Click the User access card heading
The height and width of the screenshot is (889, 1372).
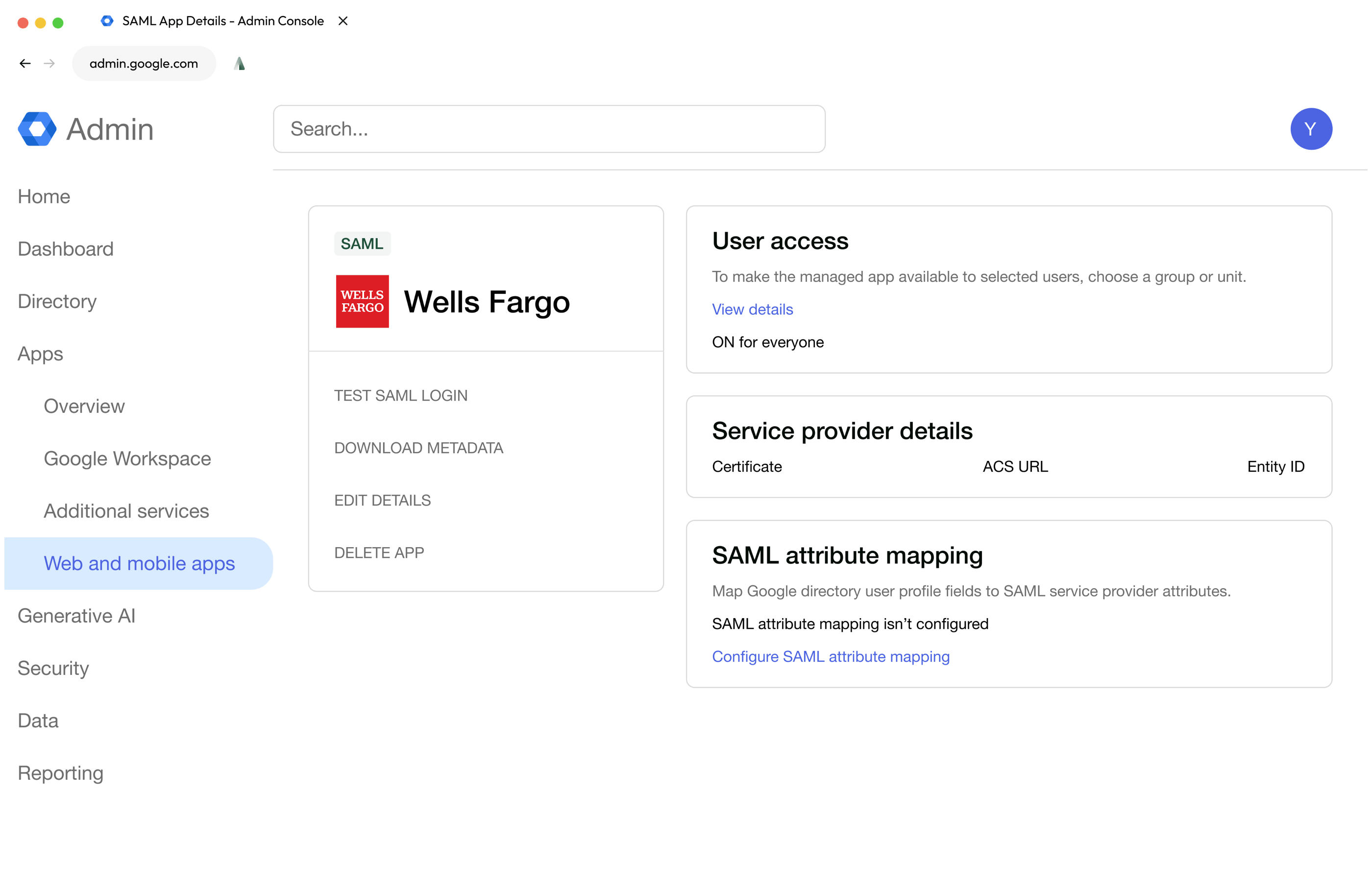click(780, 241)
